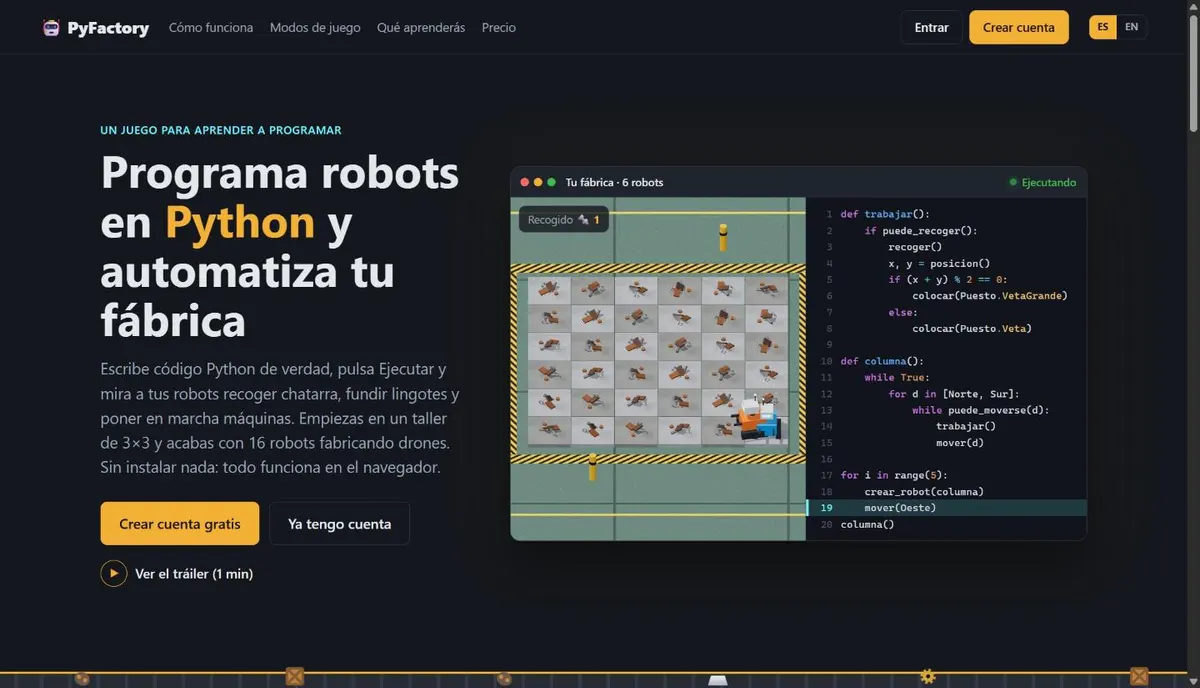Open the Precio page
This screenshot has width=1200, height=688.
(499, 28)
